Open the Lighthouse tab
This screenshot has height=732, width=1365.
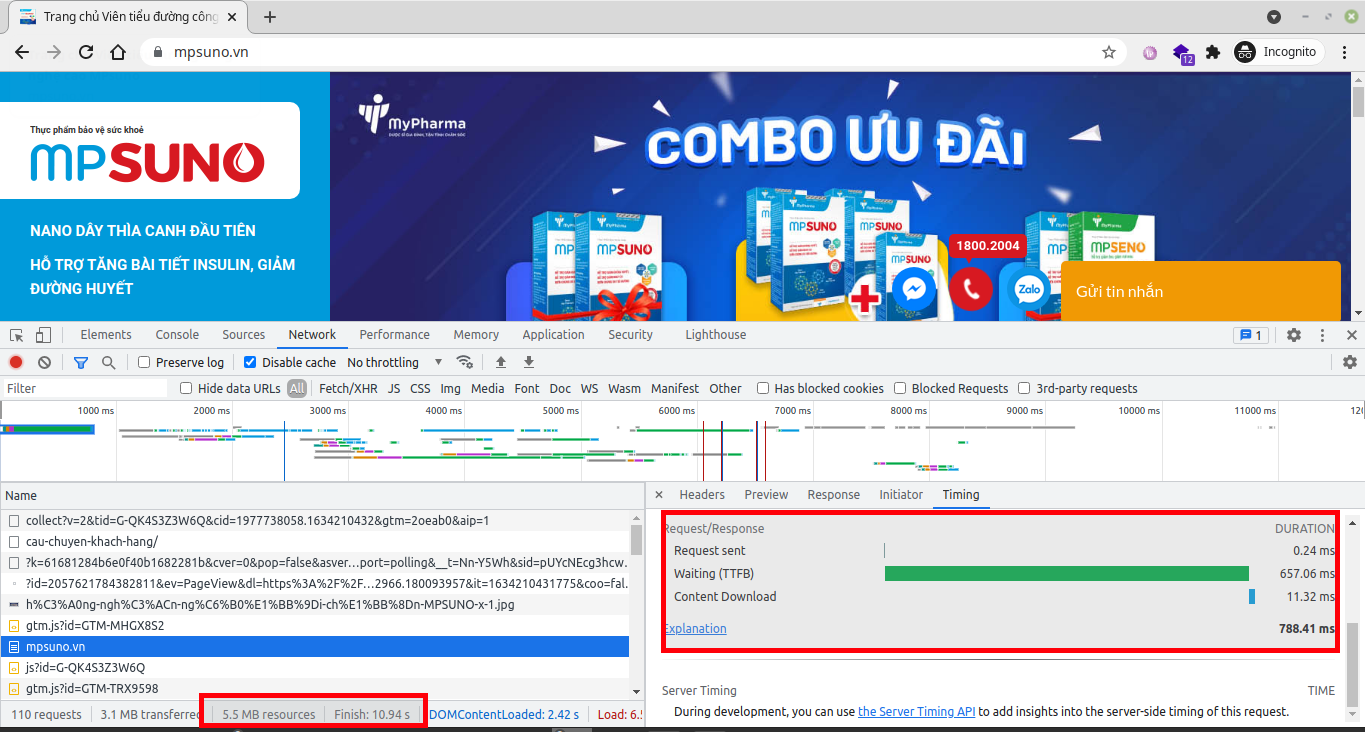pyautogui.click(x=716, y=335)
